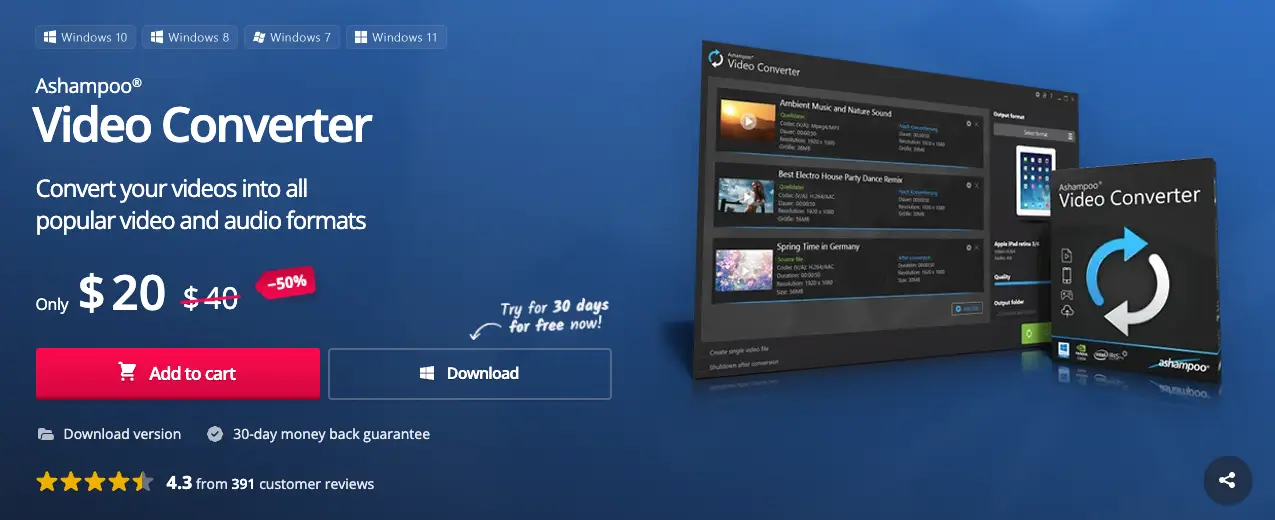Image resolution: width=1275 pixels, height=520 pixels.
Task: Click the folder icon beside Download version
Action: pos(45,434)
